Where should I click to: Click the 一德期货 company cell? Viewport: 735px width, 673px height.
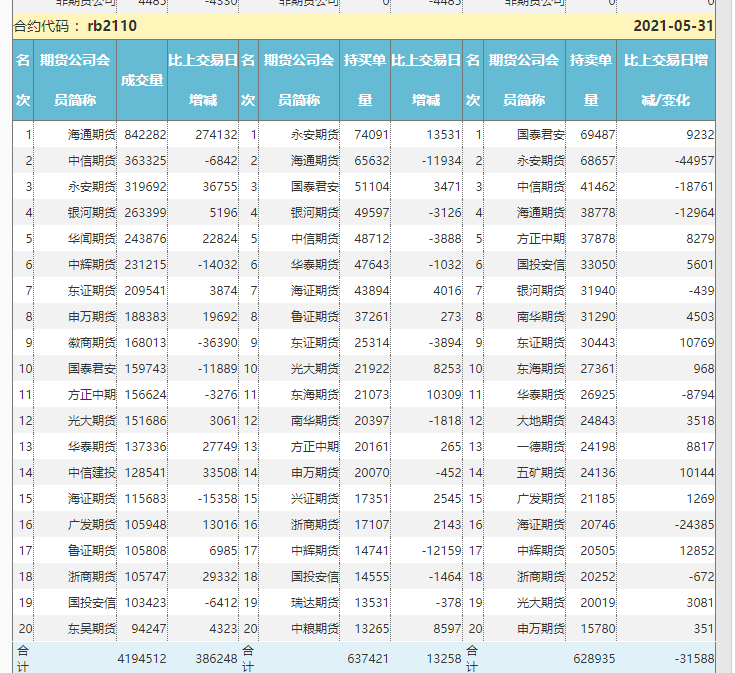(x=540, y=446)
